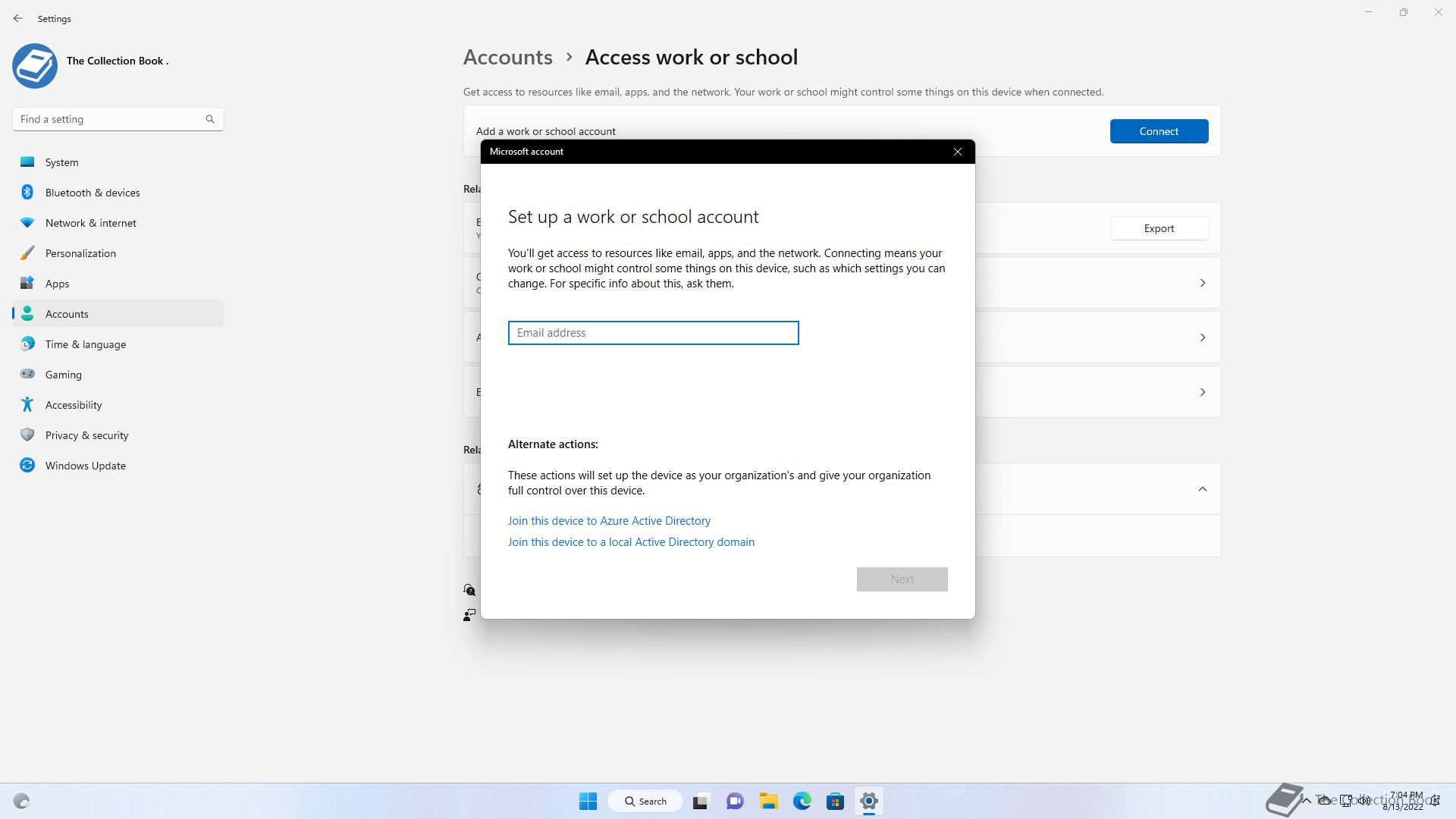Close the Microsoft account dialog

[x=958, y=152]
